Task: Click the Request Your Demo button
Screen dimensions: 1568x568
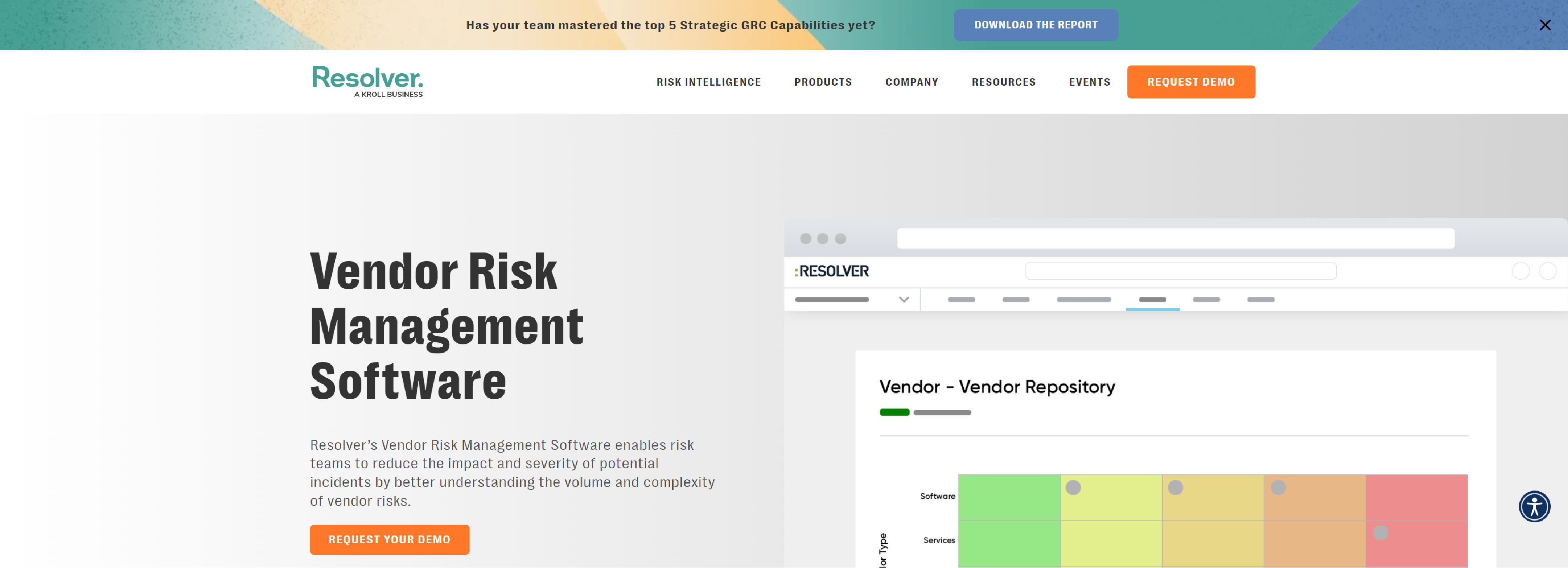Action: (389, 540)
